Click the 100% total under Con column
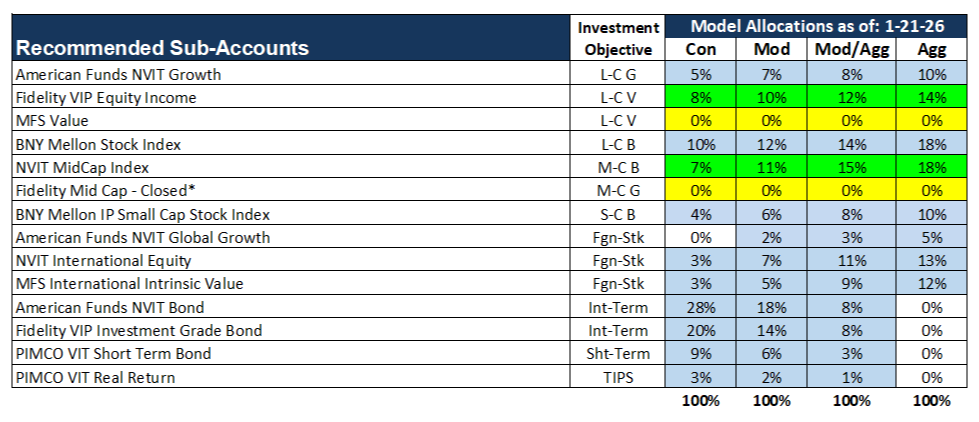 pyautogui.click(x=700, y=401)
